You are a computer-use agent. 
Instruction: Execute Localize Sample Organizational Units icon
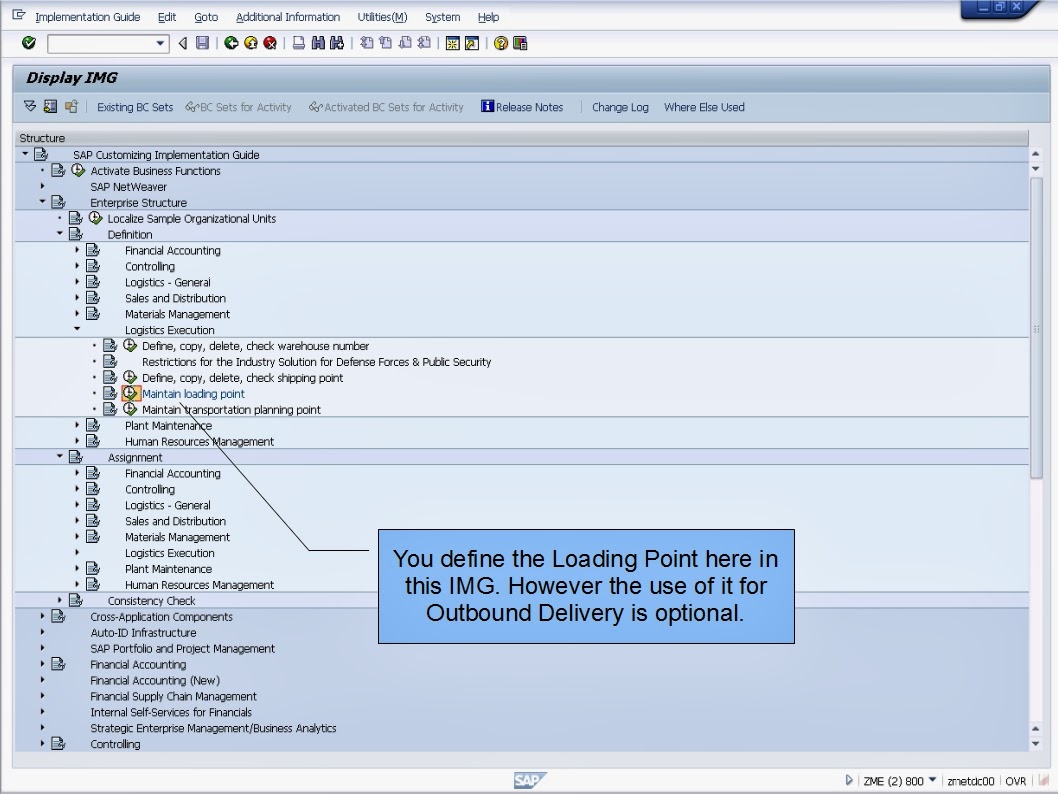tap(95, 219)
